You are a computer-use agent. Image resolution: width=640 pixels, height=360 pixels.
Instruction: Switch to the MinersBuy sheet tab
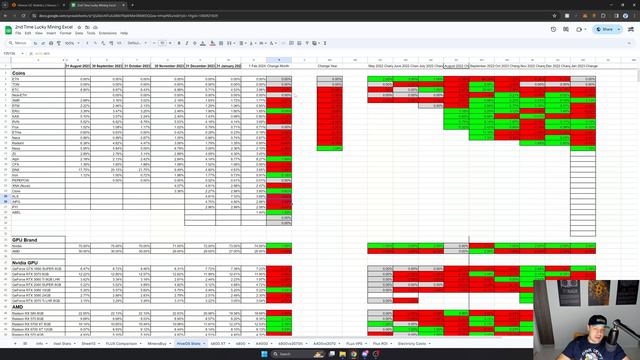pyautogui.click(x=157, y=344)
